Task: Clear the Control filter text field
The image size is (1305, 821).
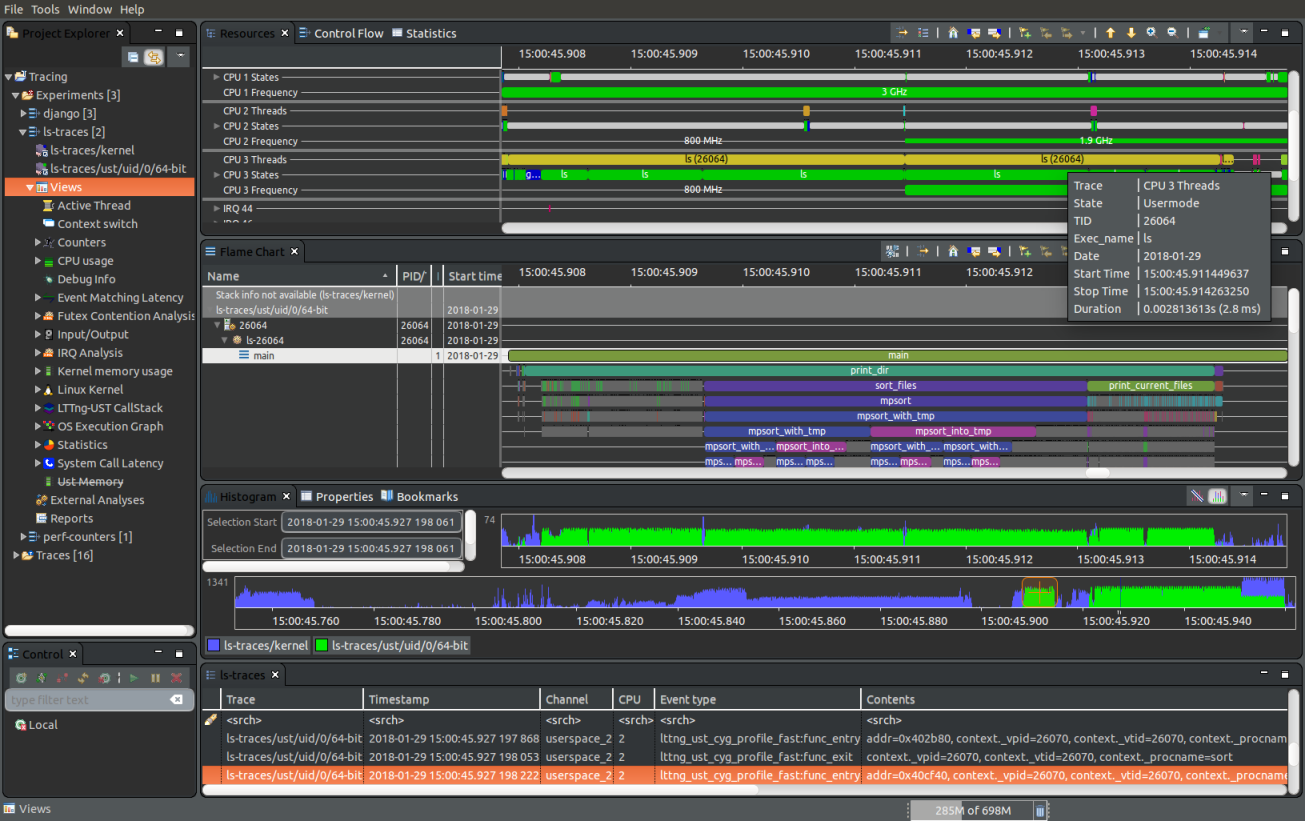Action: coord(176,700)
